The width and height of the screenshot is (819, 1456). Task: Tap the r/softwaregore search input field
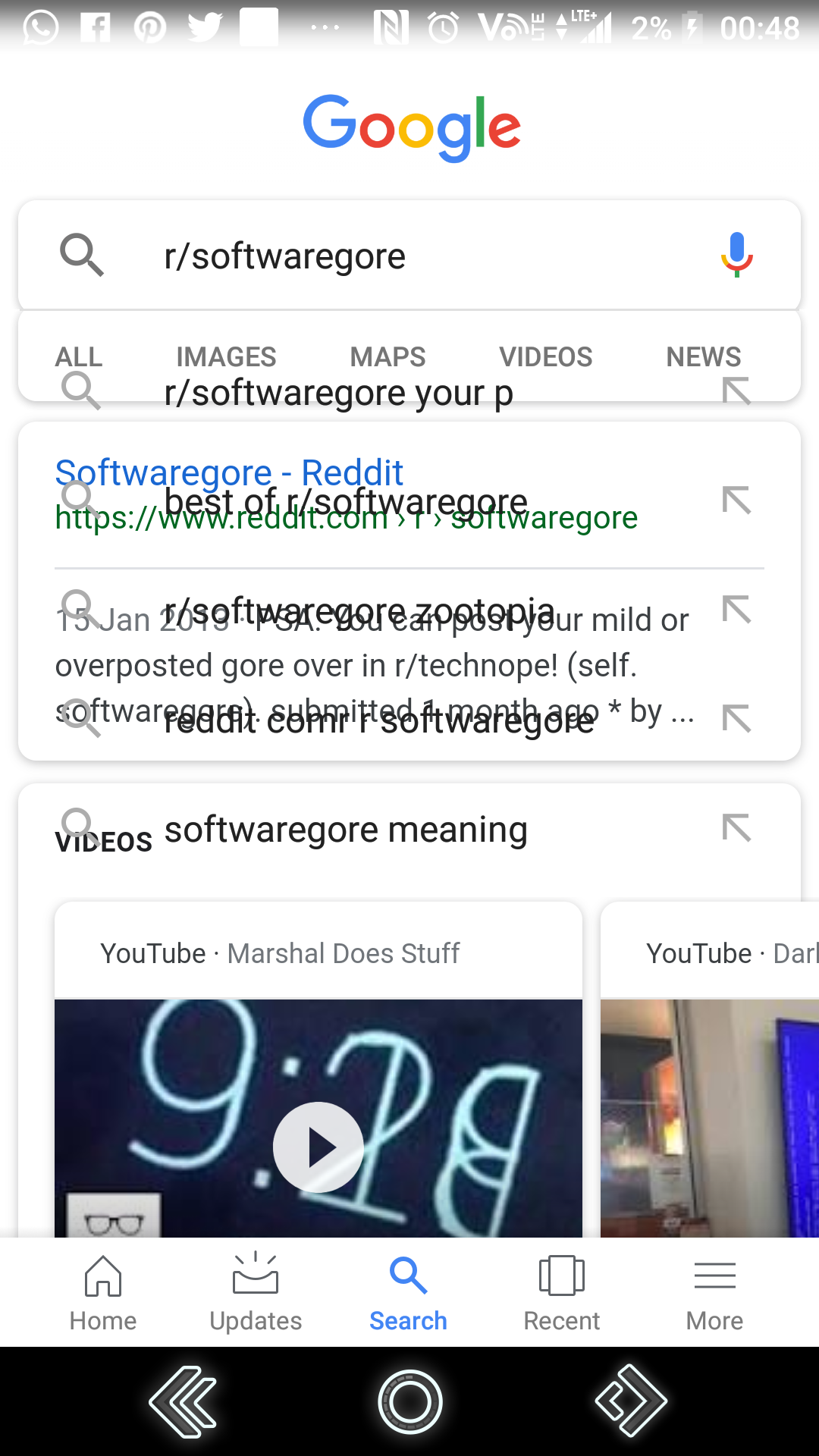tap(409, 255)
